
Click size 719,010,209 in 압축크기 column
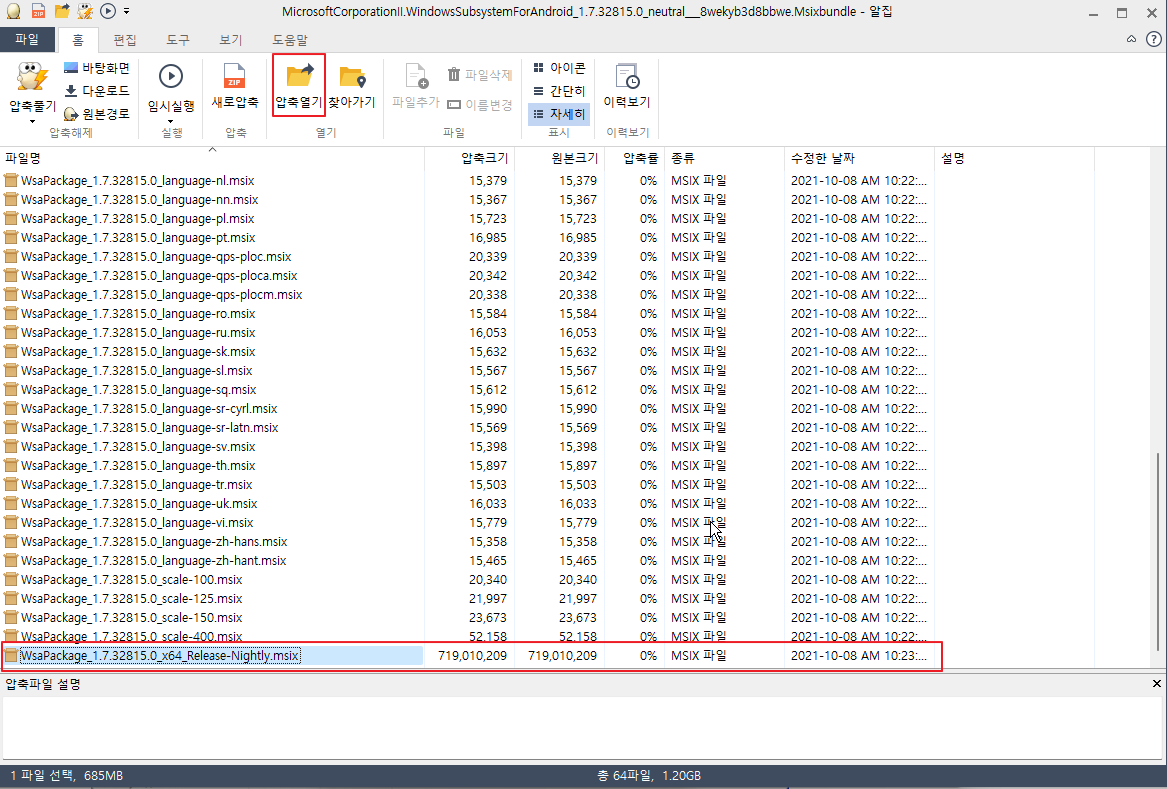[472, 656]
